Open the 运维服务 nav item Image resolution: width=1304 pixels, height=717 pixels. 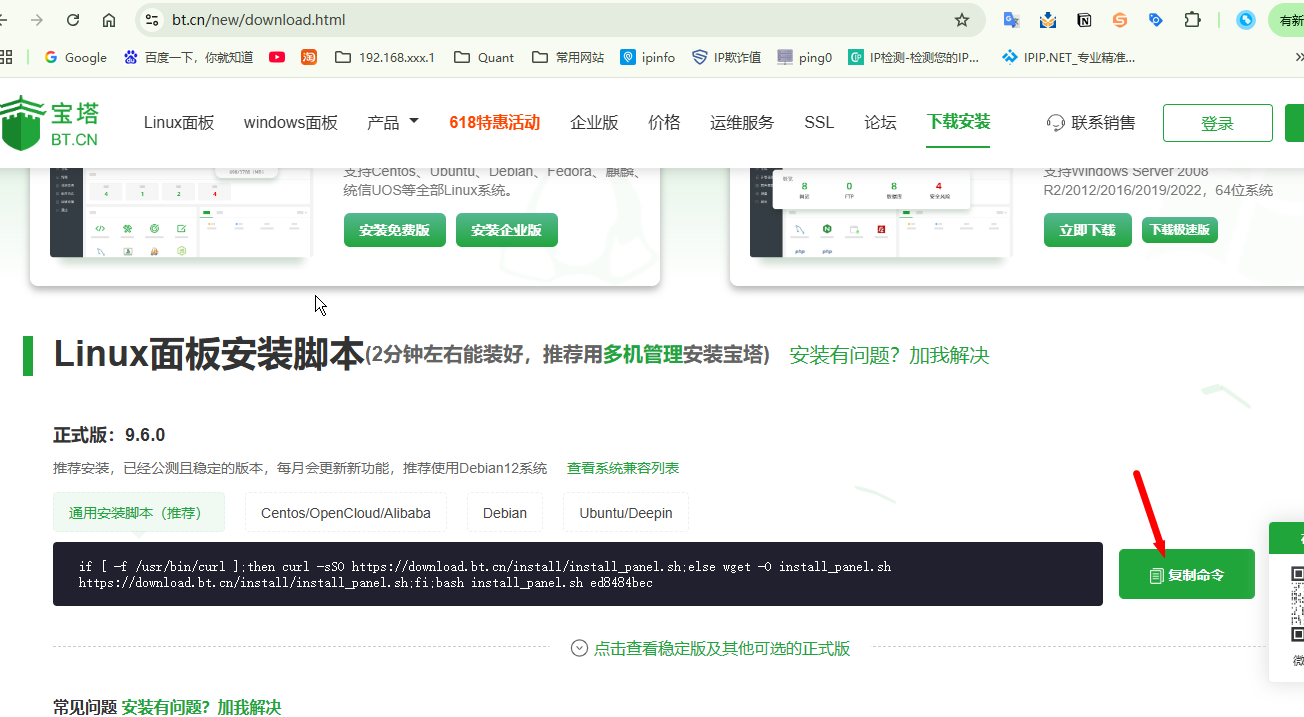click(x=742, y=123)
